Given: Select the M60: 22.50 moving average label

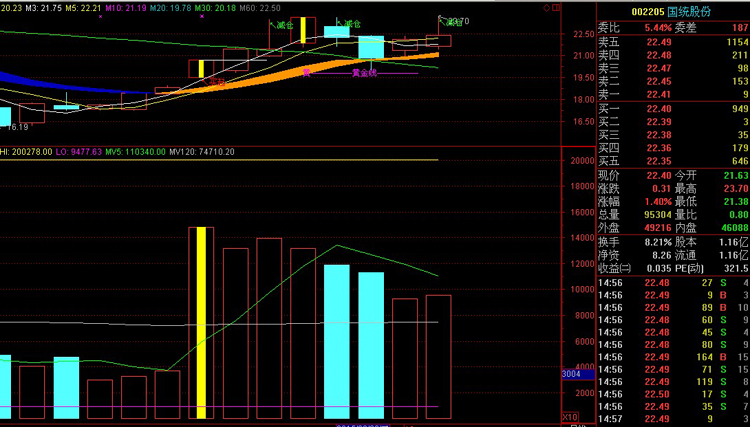Looking at the screenshot, I should pos(260,8).
